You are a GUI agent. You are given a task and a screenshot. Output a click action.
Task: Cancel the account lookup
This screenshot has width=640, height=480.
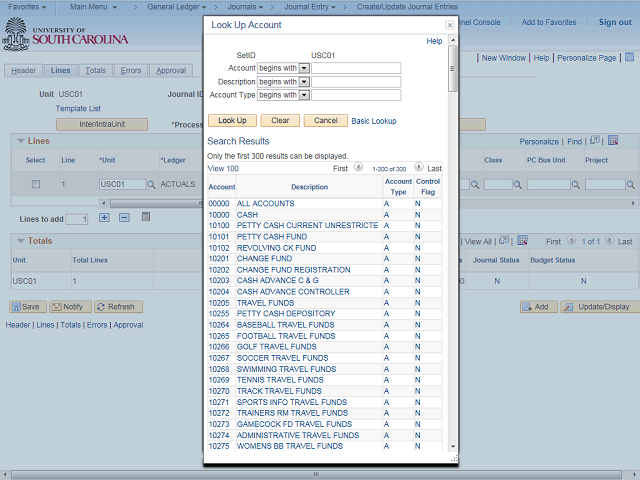coord(326,120)
